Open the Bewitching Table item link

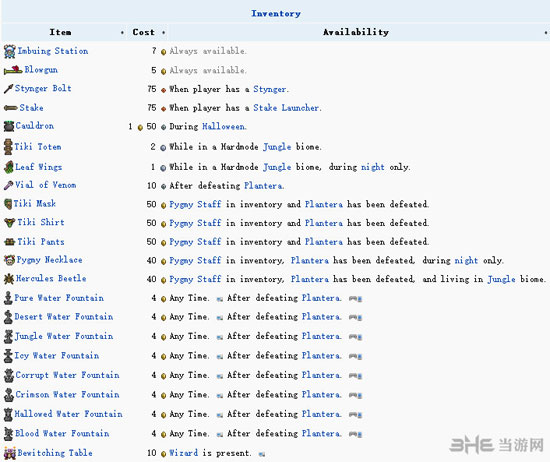click(x=55, y=453)
